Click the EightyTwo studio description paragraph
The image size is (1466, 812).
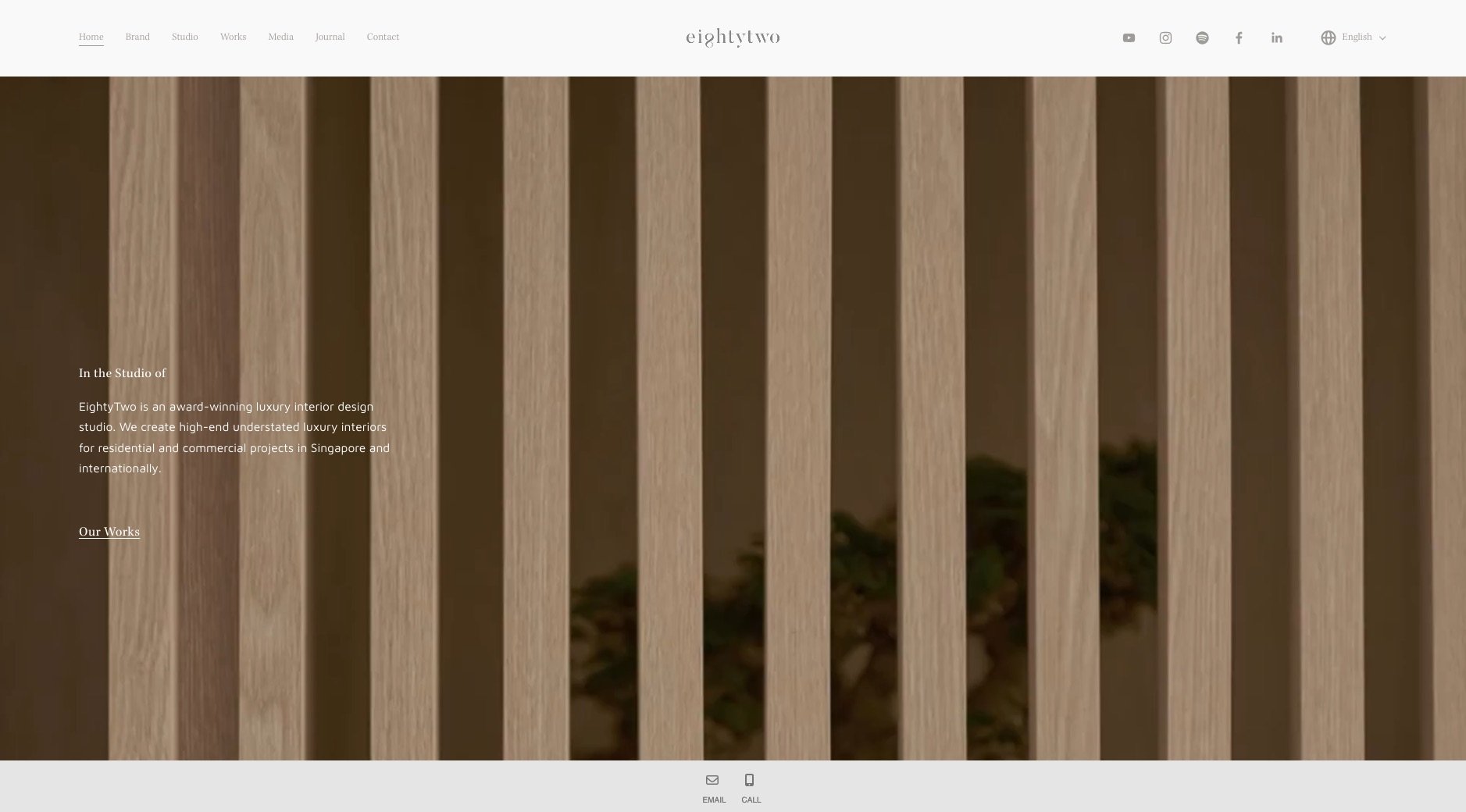(234, 437)
